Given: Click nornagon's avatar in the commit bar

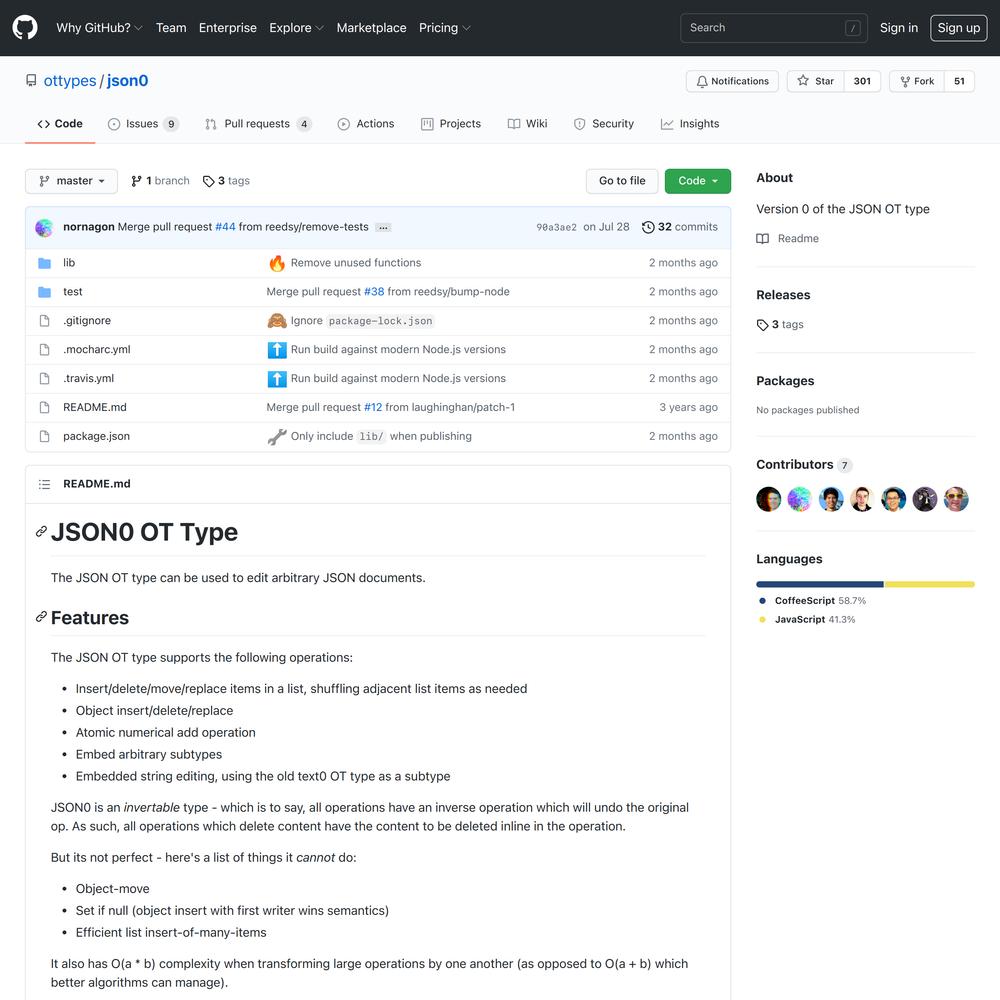Looking at the screenshot, I should (x=44, y=227).
